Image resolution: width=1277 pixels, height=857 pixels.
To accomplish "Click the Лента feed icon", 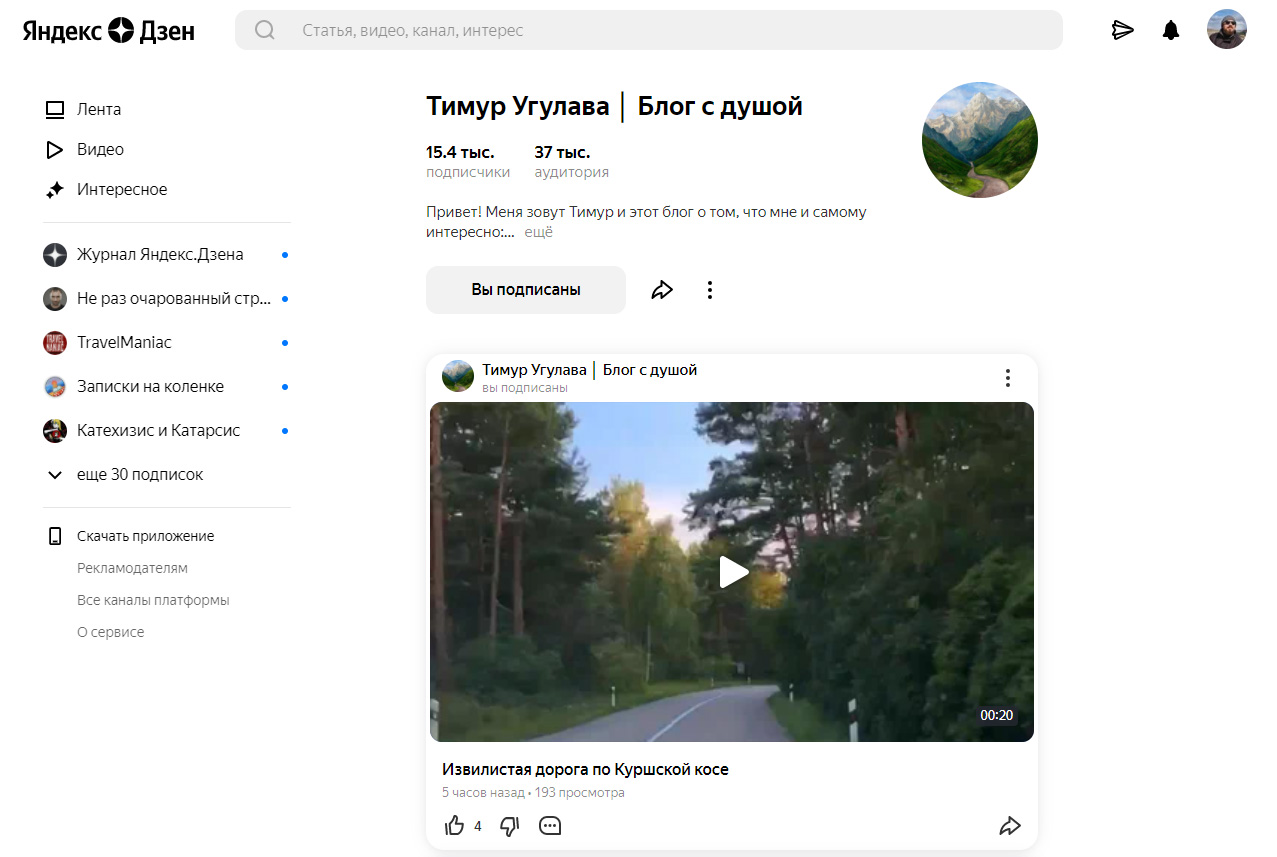I will pos(55,110).
